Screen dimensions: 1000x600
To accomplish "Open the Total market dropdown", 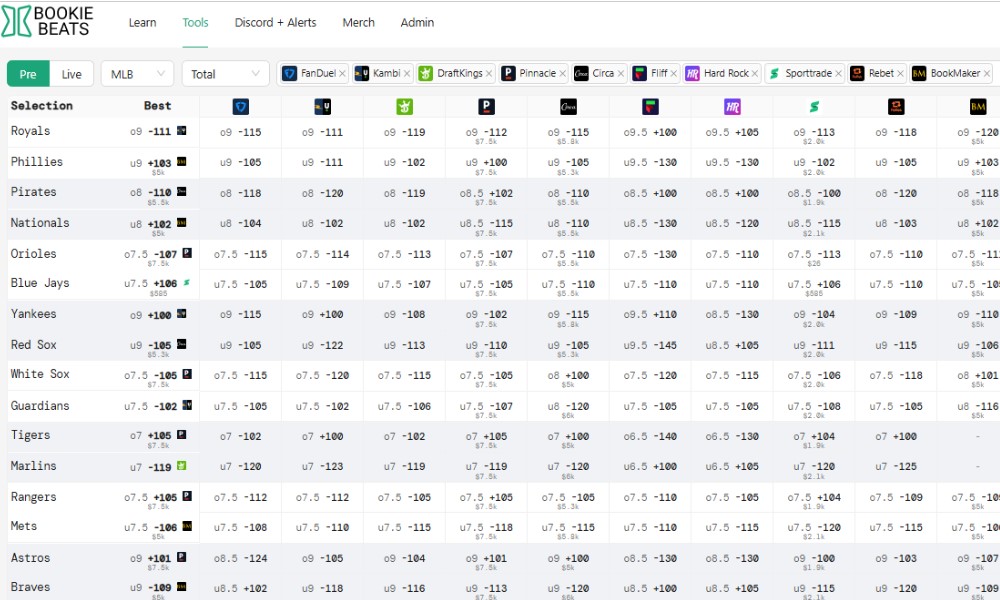I will (x=225, y=73).
